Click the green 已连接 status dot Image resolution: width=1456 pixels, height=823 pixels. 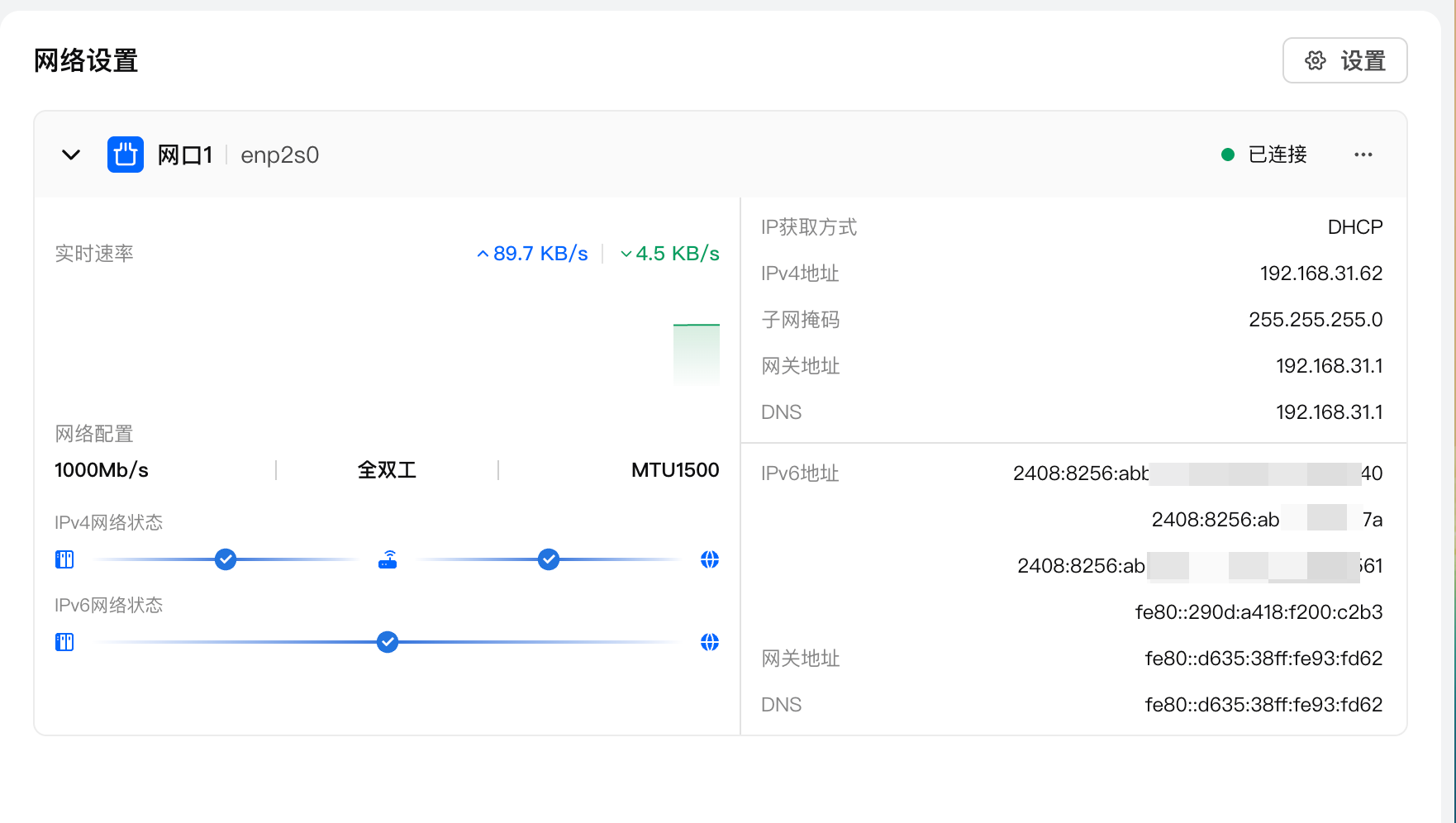click(x=1228, y=155)
